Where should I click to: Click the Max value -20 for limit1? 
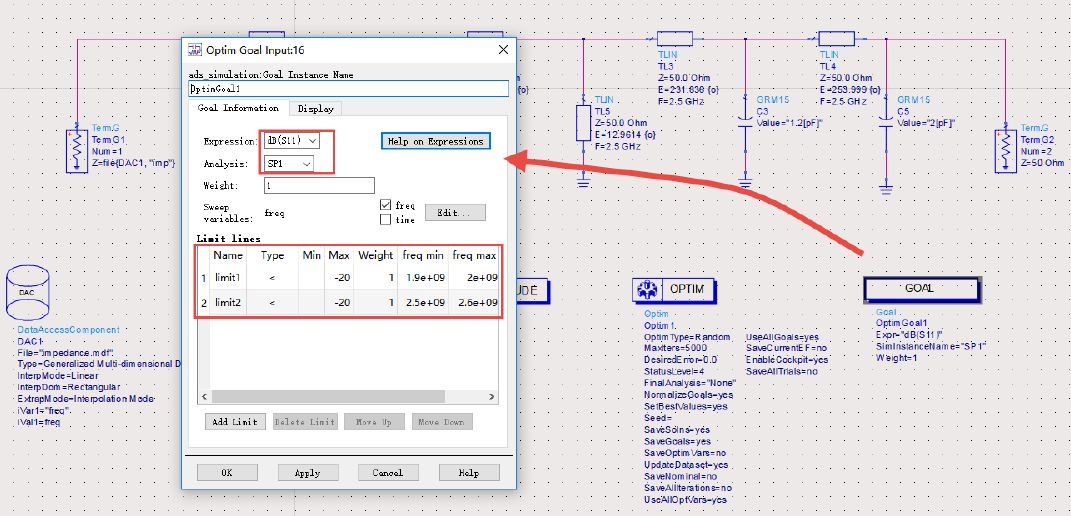pos(339,278)
